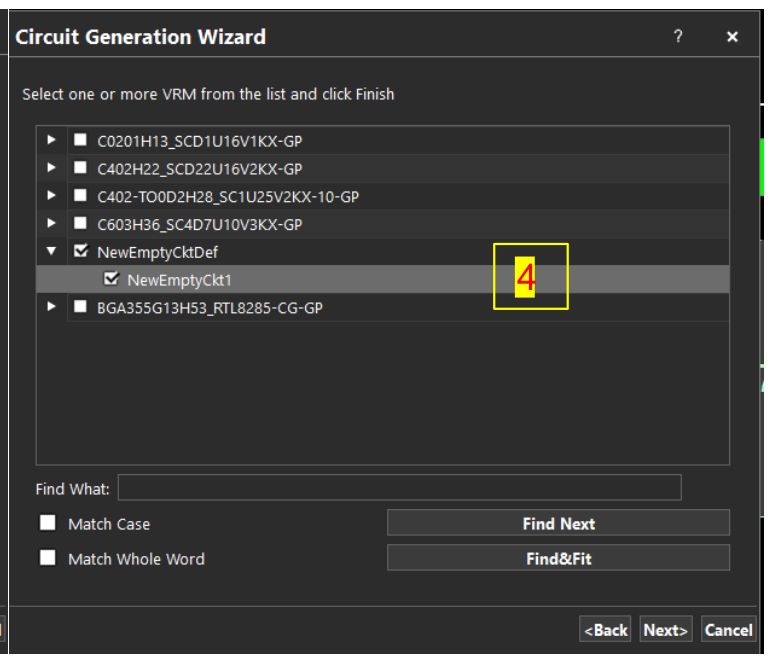
Task: Expand the C603H36_SC4D7U10V3KX-GP tree node
Action: click(x=51, y=223)
